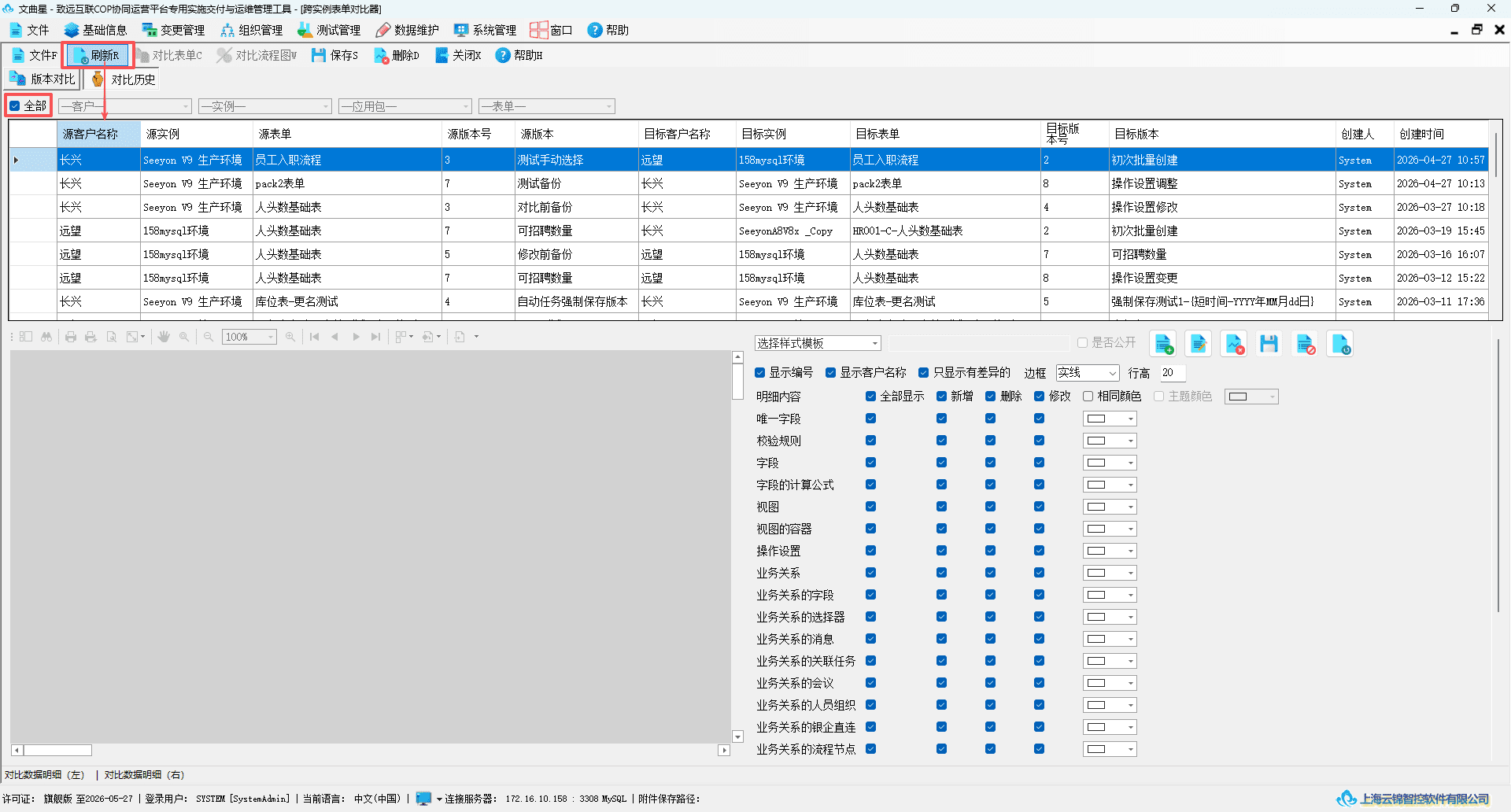This screenshot has width=1511, height=812.
Task: Click the zoom-in magnifier in report toolbar
Action: pyautogui.click(x=290, y=337)
